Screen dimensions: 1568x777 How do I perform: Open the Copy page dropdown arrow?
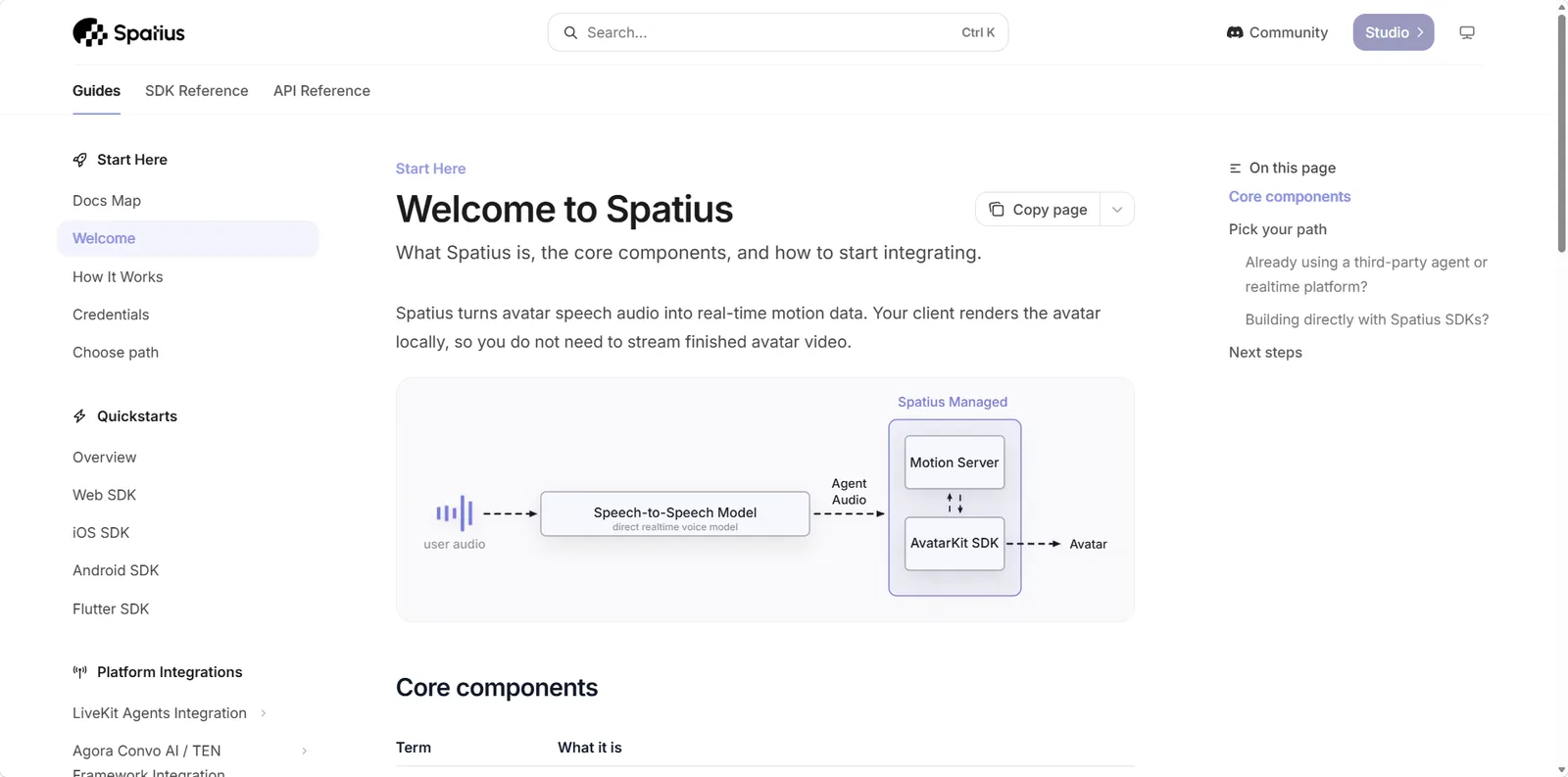[1117, 210]
